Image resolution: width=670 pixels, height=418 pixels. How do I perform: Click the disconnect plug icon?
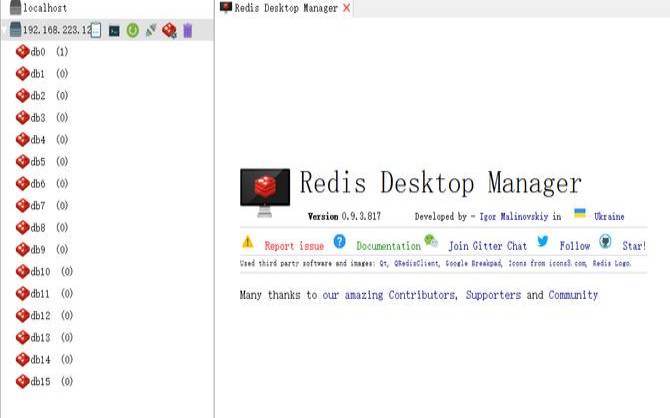[x=150, y=31]
